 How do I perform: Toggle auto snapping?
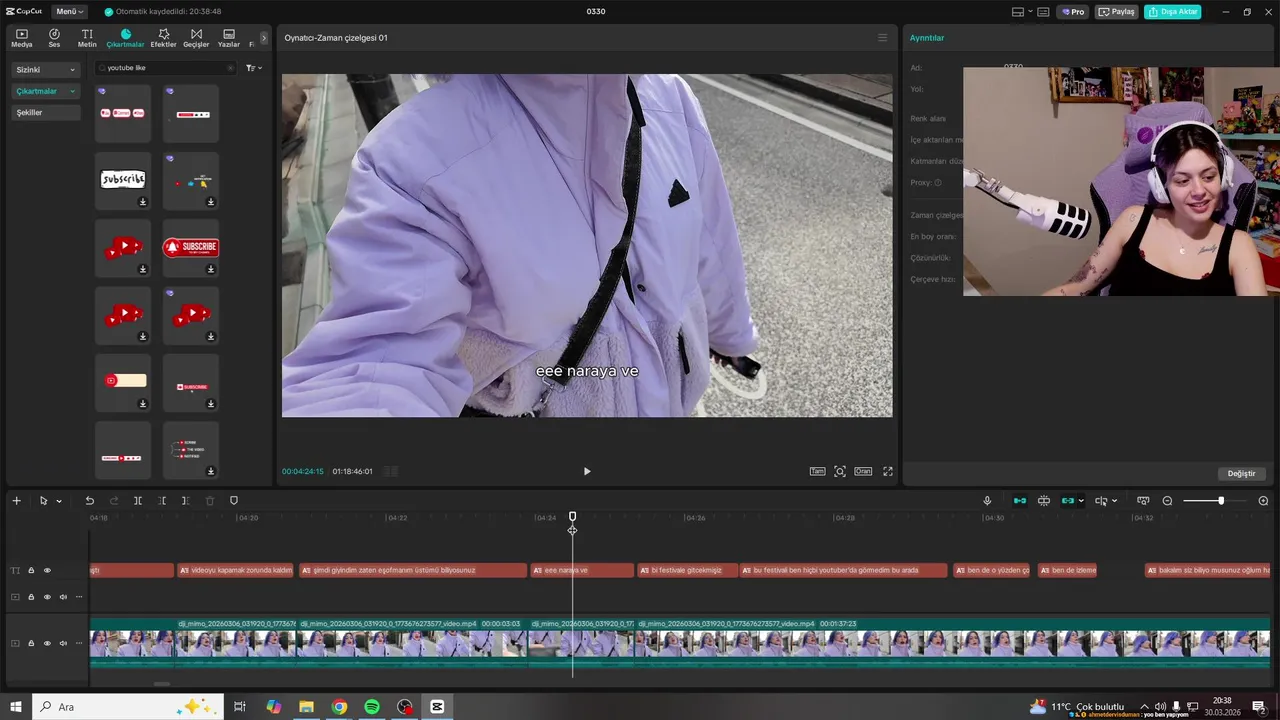pos(1044,501)
